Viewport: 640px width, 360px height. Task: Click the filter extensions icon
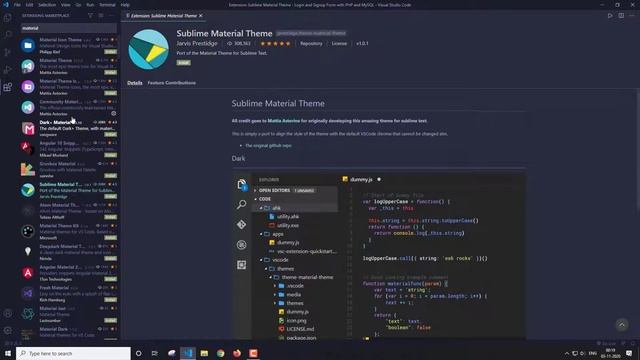[x=90, y=16]
